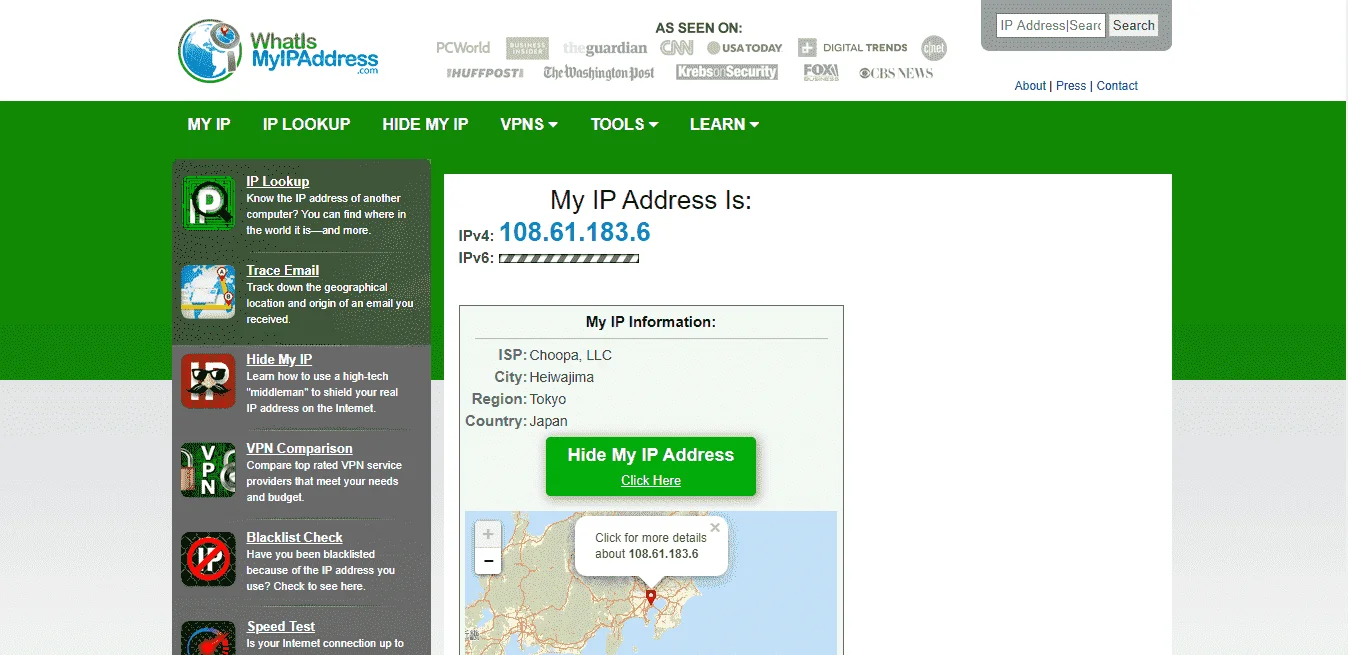This screenshot has height=655, width=1348.
Task: Open the Speed Test sidebar title link
Action: point(281,626)
